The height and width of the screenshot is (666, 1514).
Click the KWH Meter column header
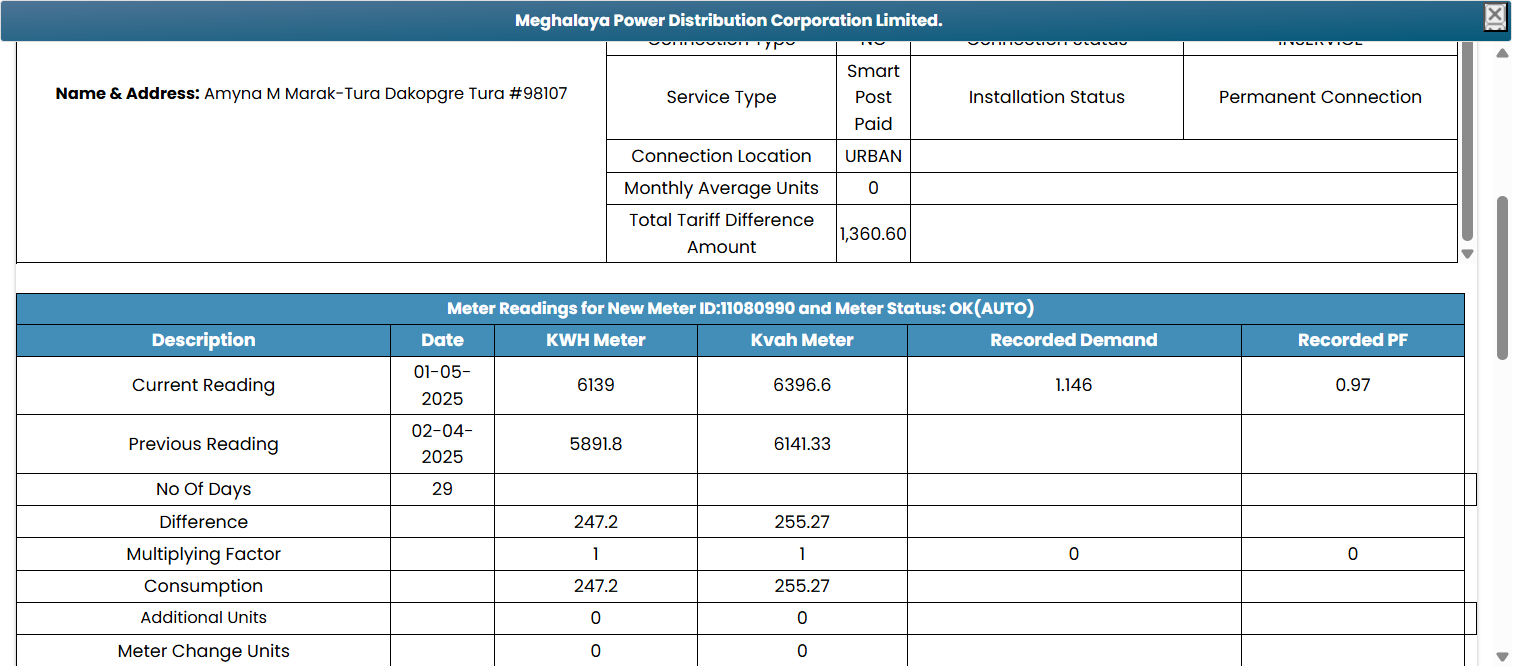point(596,340)
